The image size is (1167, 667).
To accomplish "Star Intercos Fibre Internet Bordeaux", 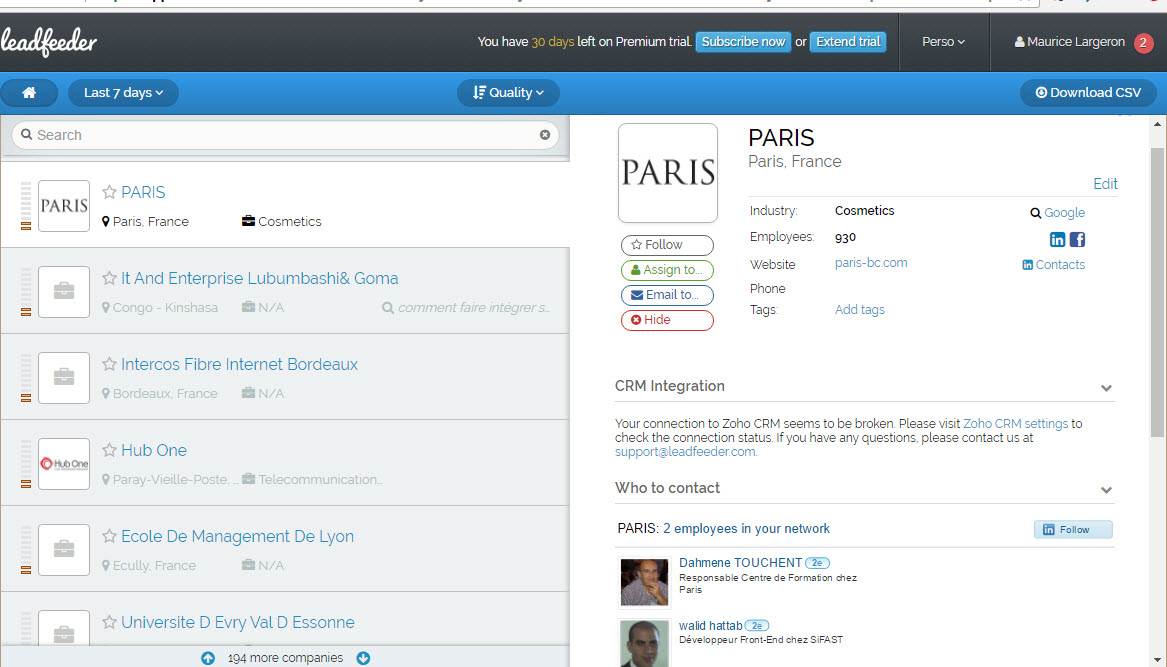I will coord(109,364).
